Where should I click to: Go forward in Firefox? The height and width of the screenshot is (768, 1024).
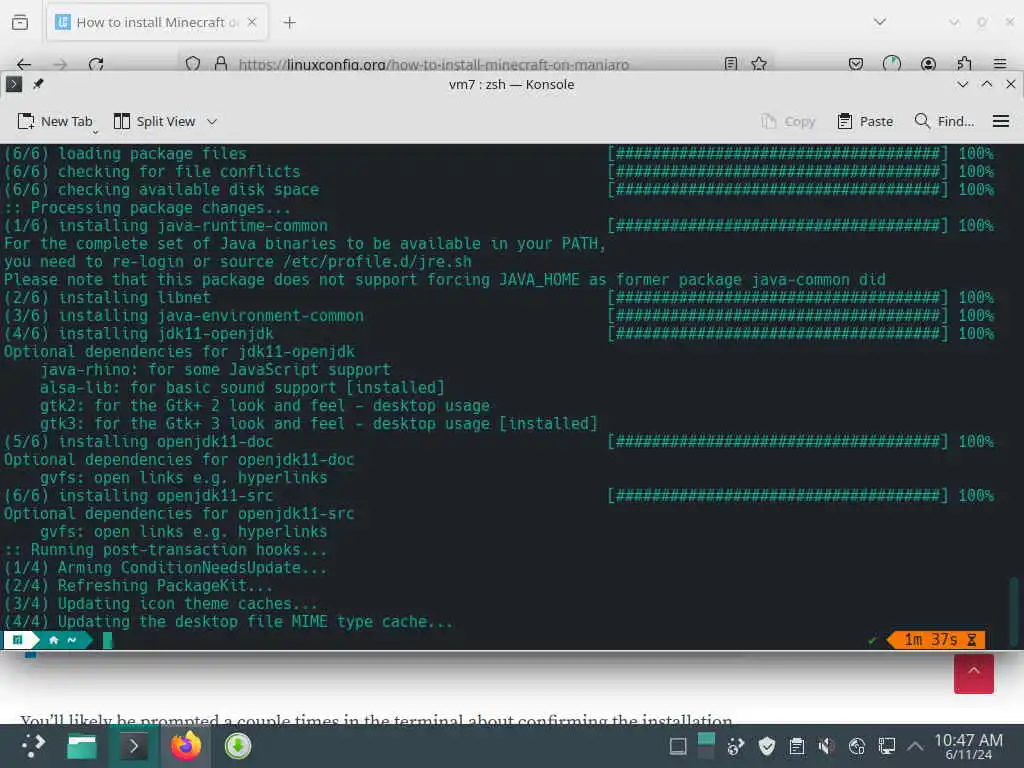click(x=60, y=64)
